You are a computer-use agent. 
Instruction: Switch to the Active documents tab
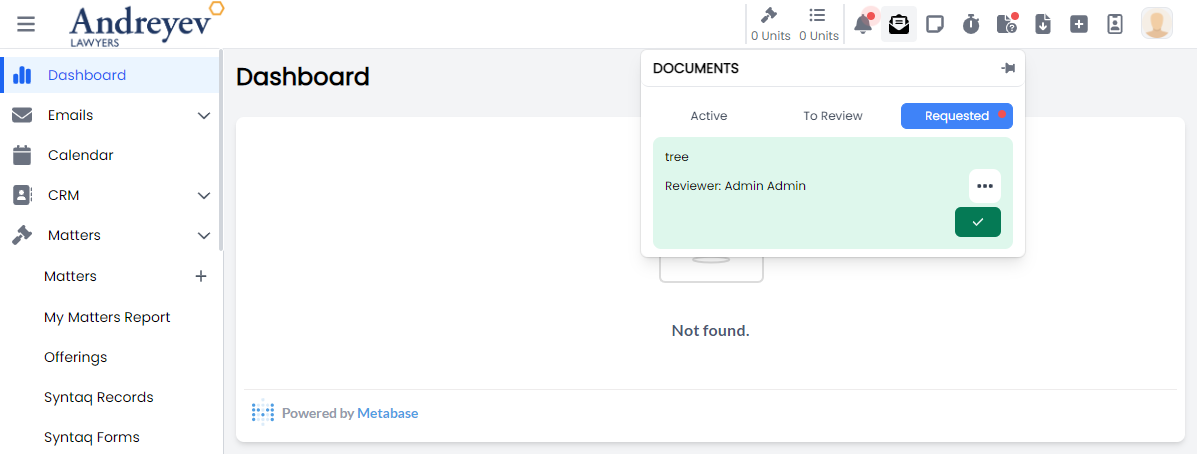pyautogui.click(x=709, y=116)
